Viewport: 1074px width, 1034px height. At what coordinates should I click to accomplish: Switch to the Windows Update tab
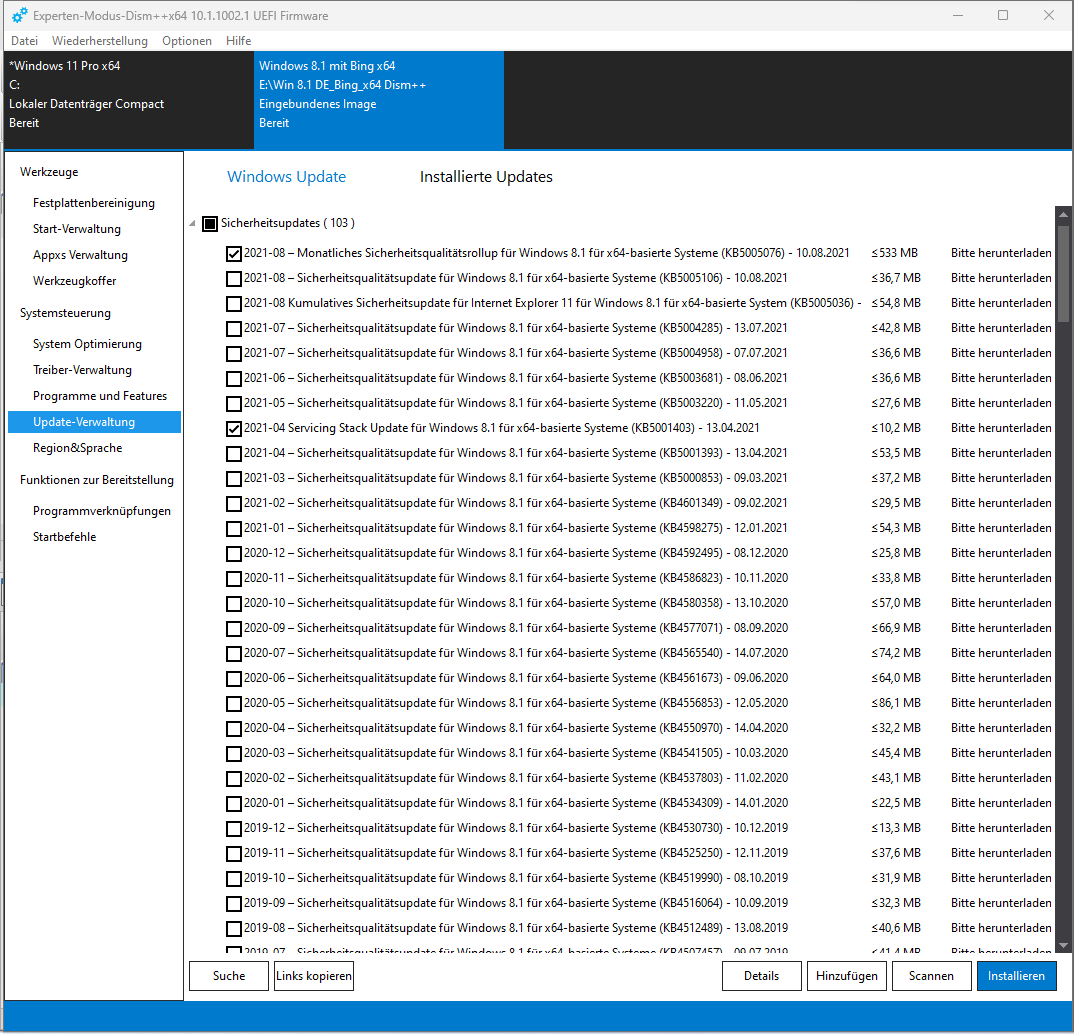pos(286,177)
